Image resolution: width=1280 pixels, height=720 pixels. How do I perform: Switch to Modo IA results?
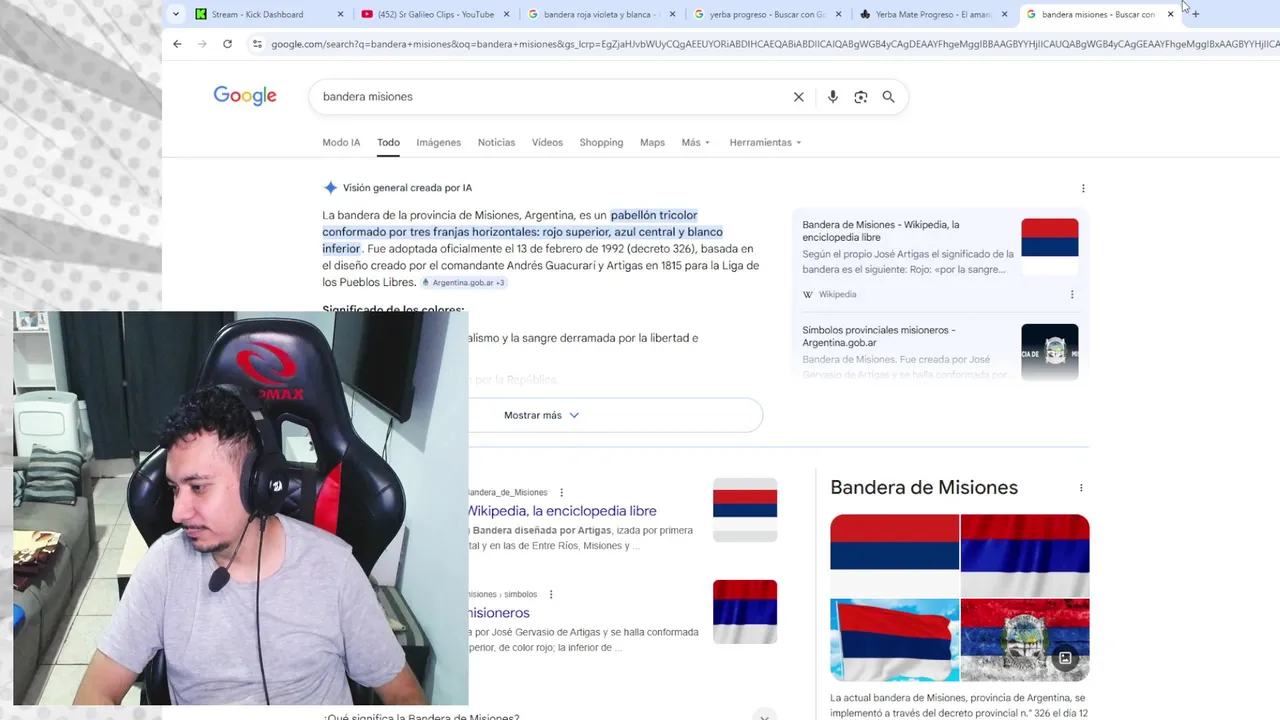click(x=341, y=142)
